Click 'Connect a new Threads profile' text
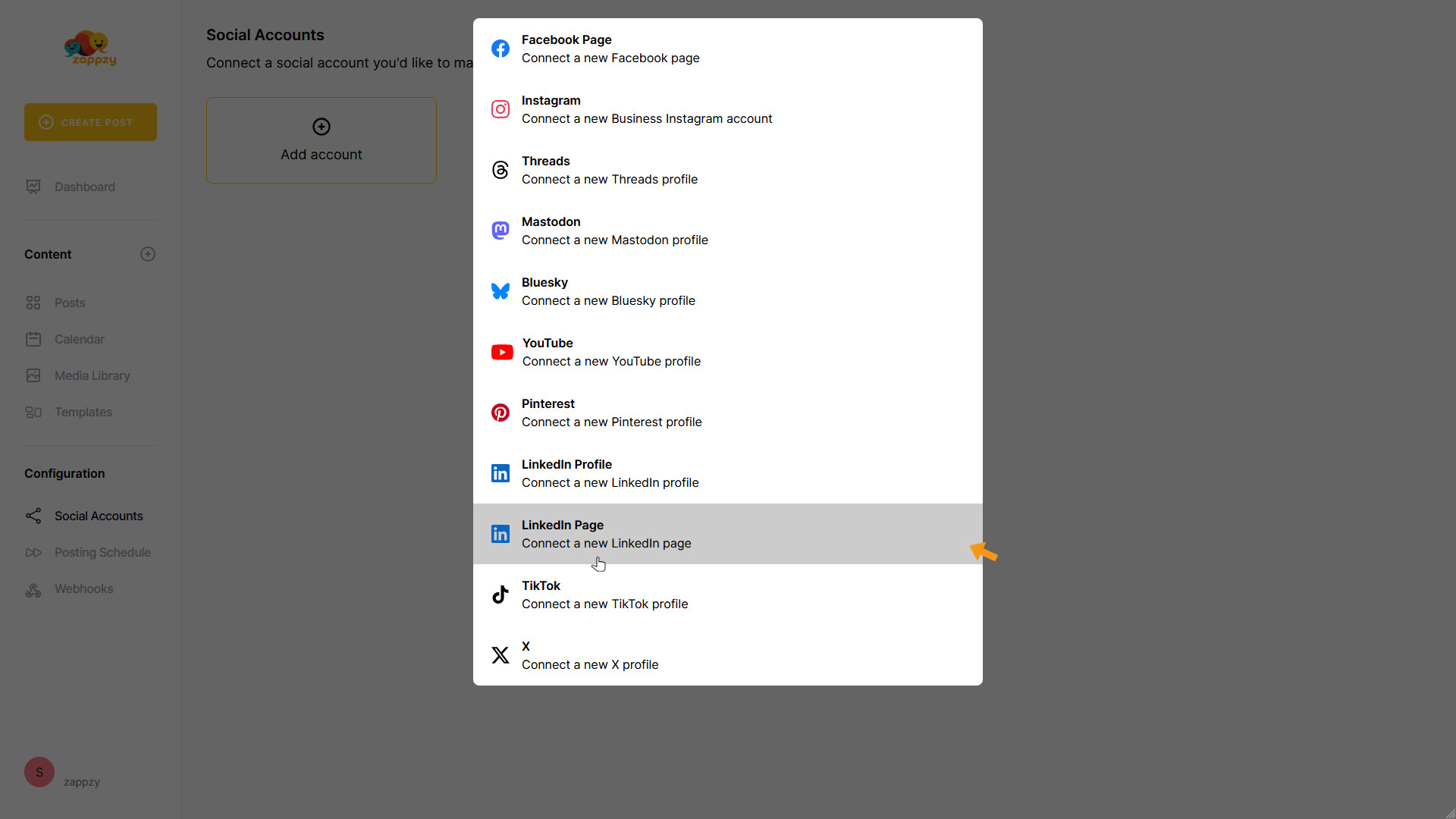The image size is (1456, 819). pyautogui.click(x=610, y=179)
